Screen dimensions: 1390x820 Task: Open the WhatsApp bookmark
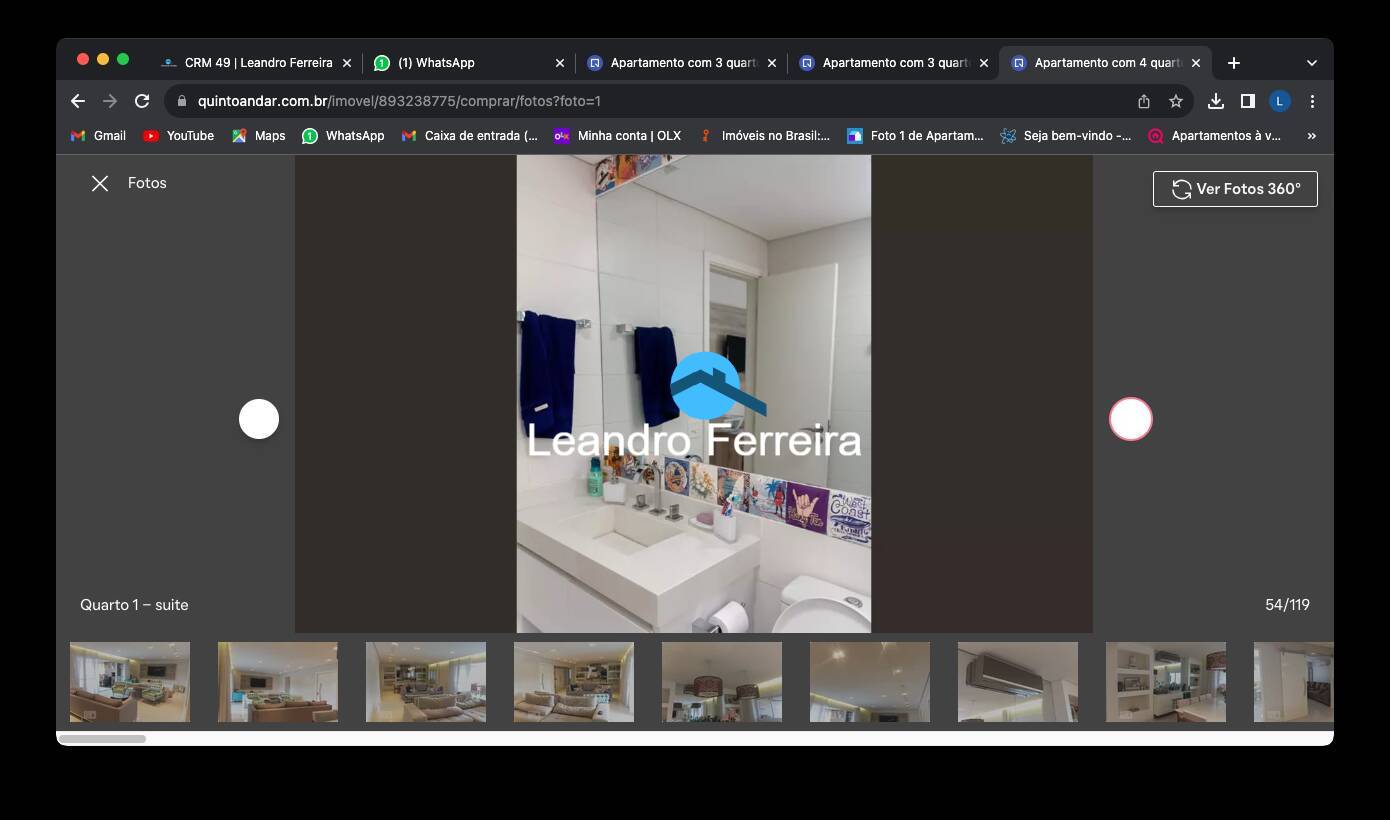[x=343, y=136]
